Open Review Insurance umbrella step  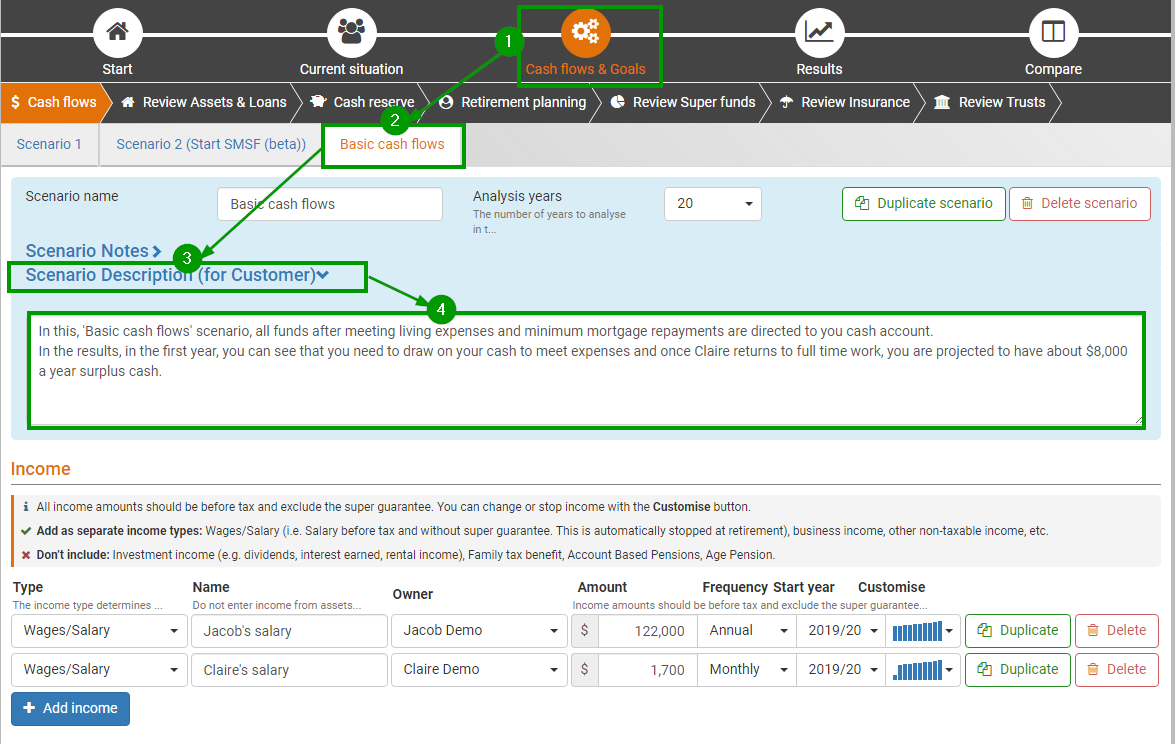pos(845,102)
